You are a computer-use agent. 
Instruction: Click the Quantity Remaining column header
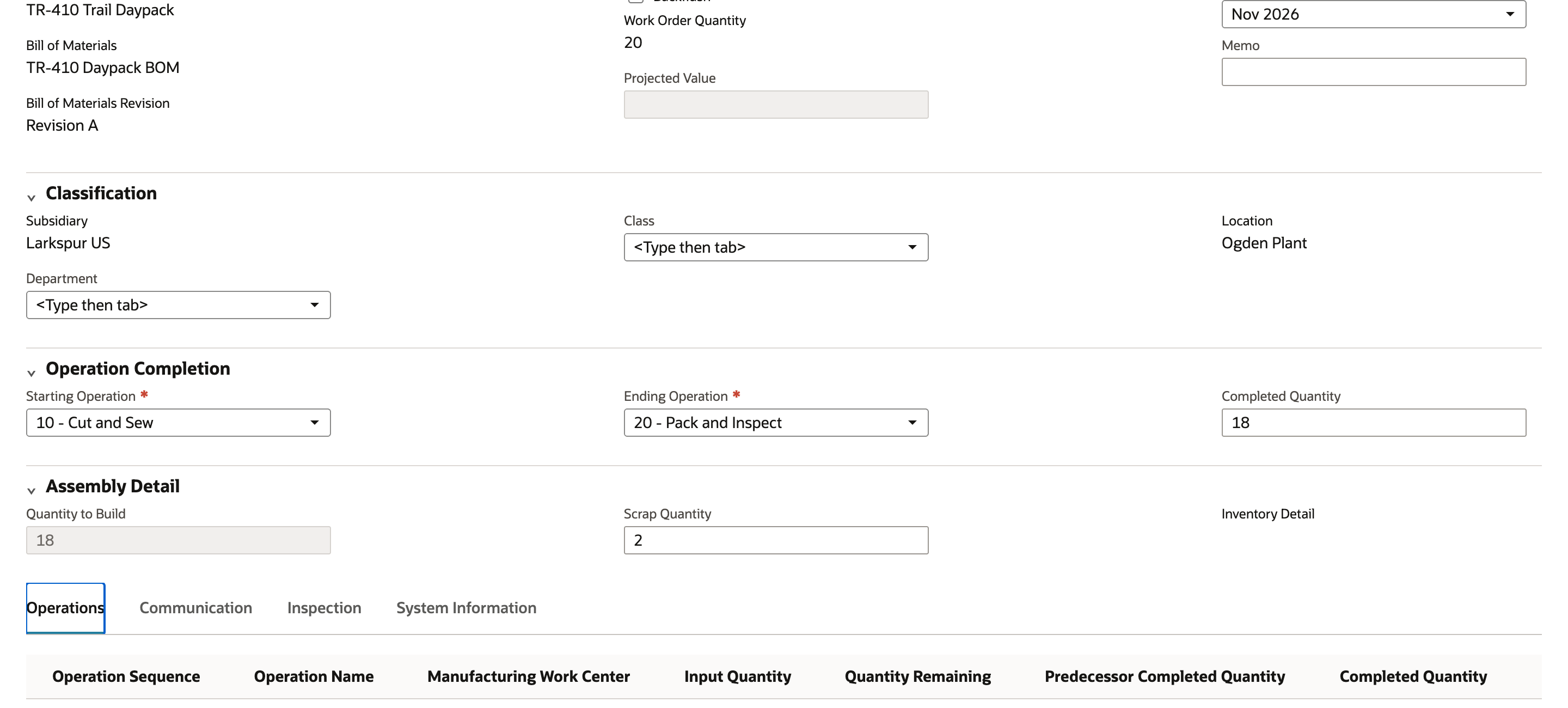tap(917, 676)
